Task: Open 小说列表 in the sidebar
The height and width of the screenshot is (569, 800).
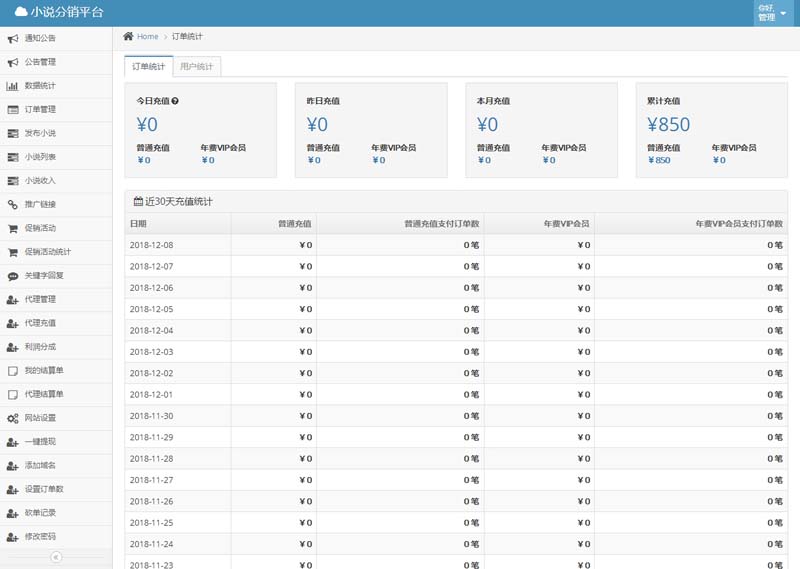Action: coord(40,157)
